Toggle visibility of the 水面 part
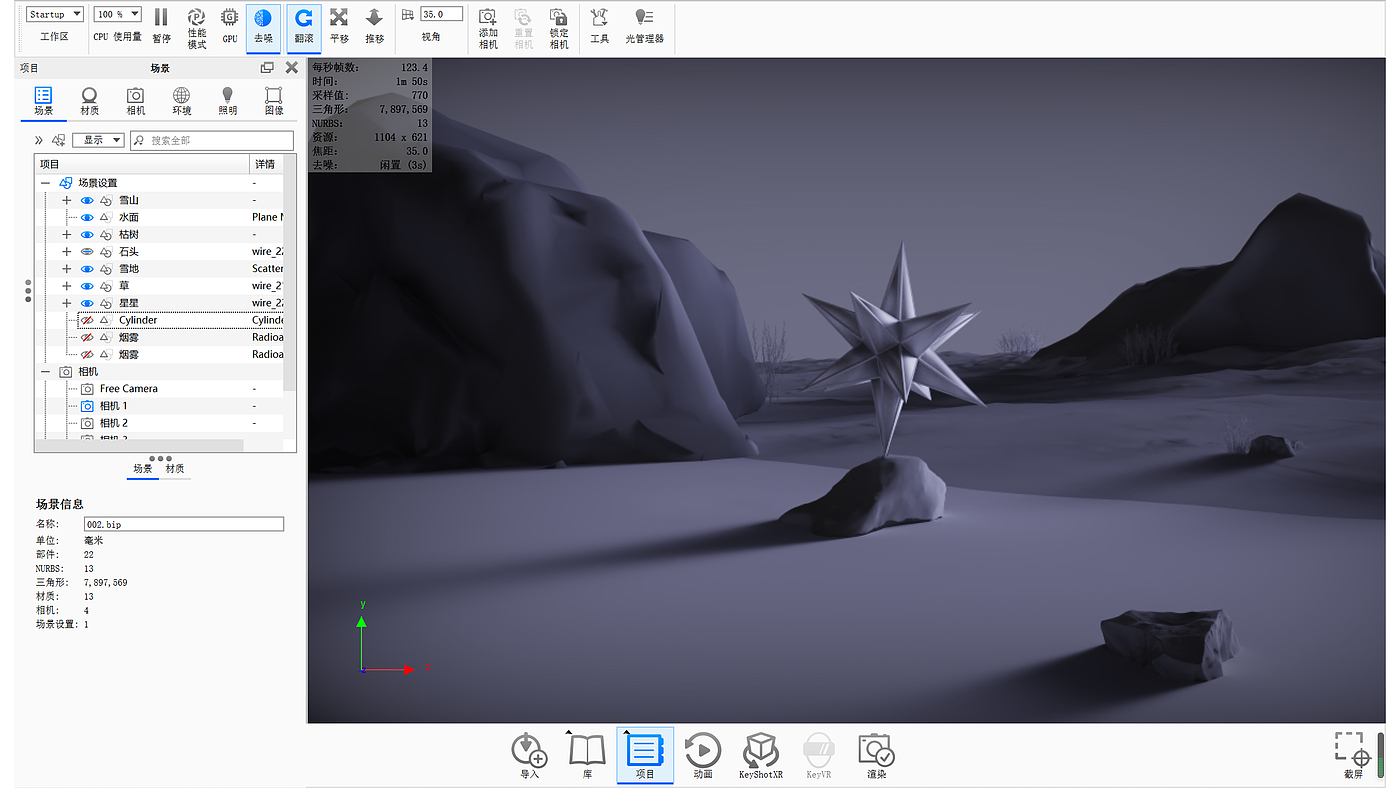The width and height of the screenshot is (1400, 788). [87, 217]
